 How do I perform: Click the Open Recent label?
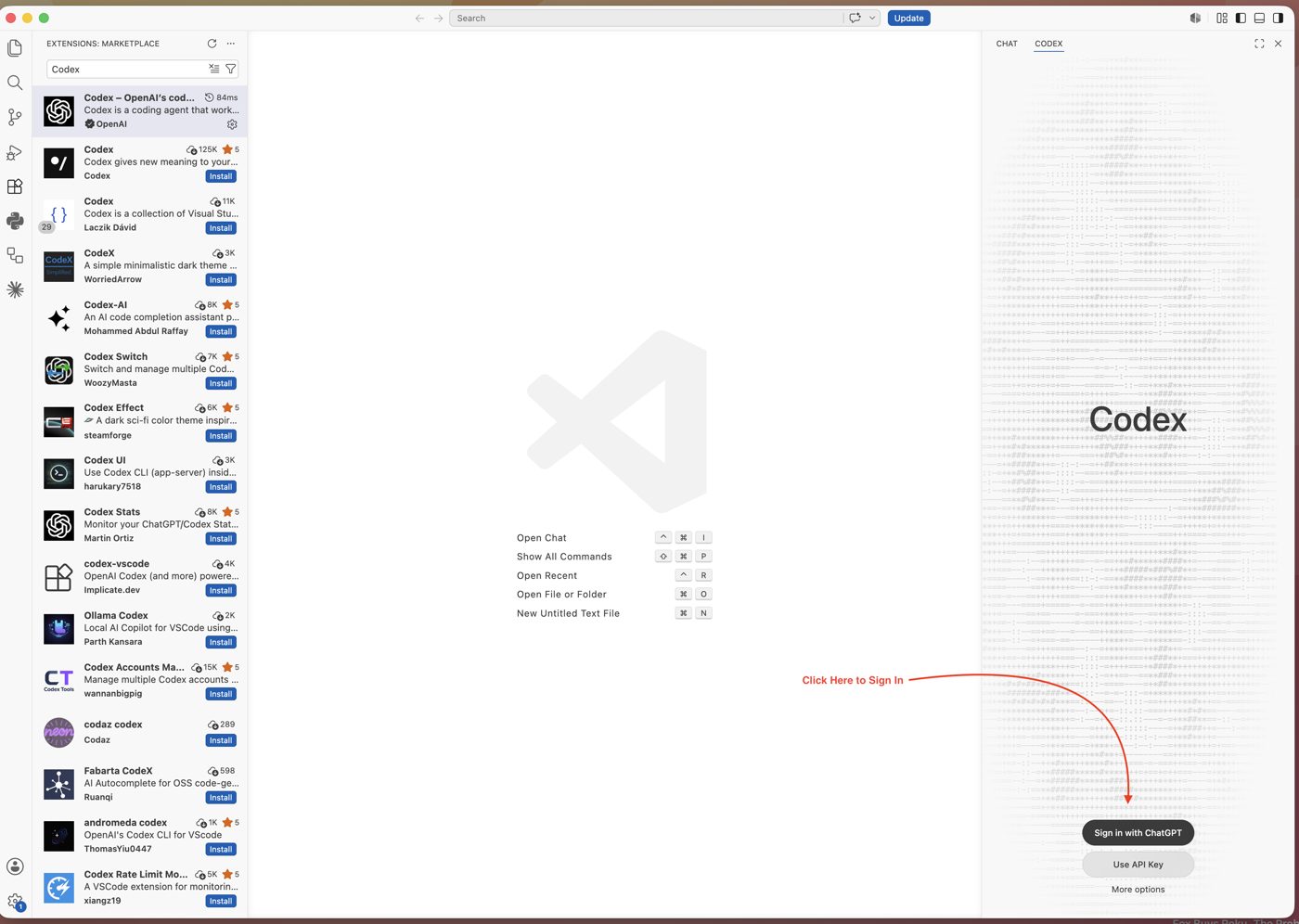pyautogui.click(x=547, y=576)
